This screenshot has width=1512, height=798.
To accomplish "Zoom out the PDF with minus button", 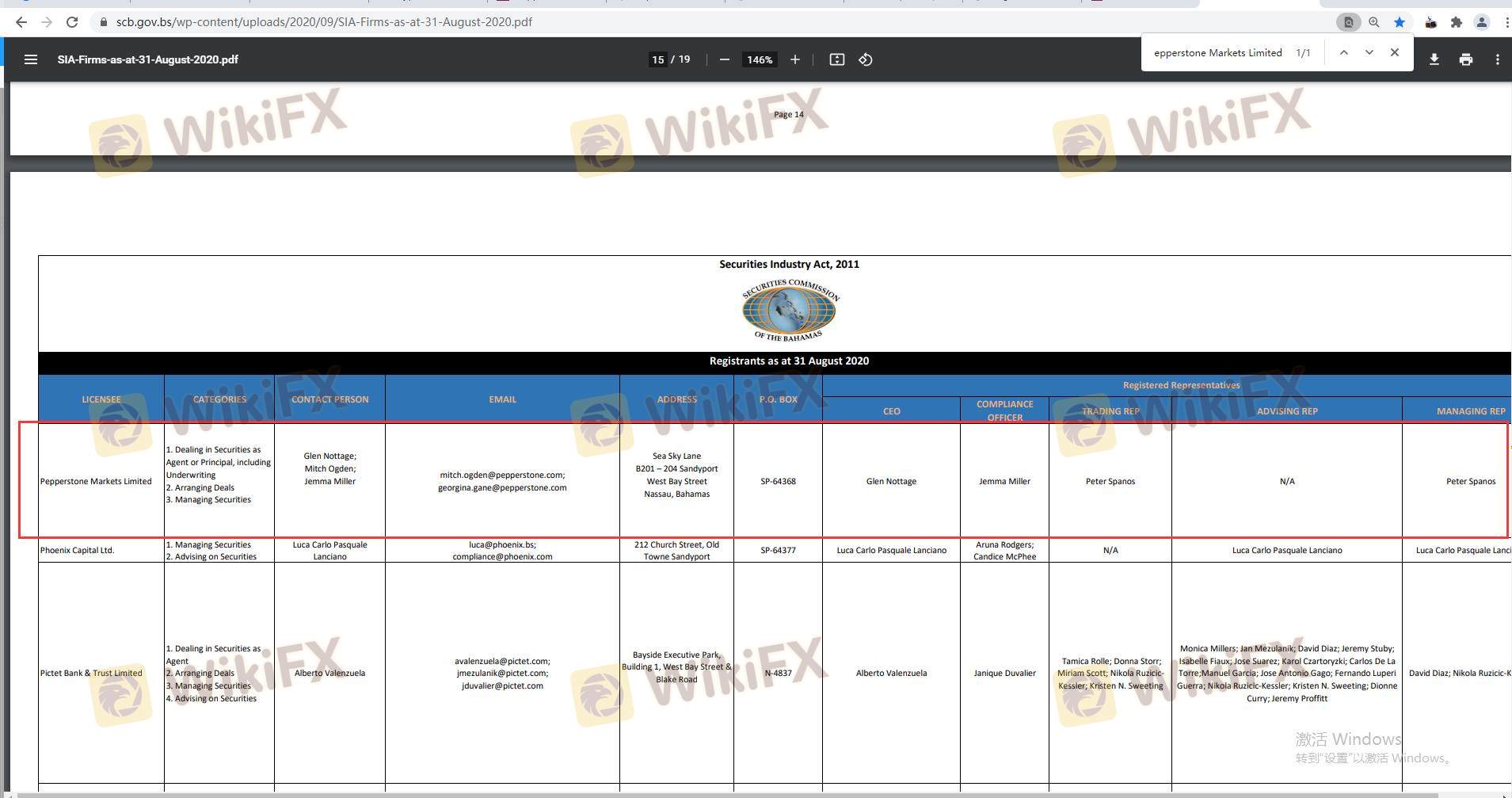I will (x=724, y=59).
